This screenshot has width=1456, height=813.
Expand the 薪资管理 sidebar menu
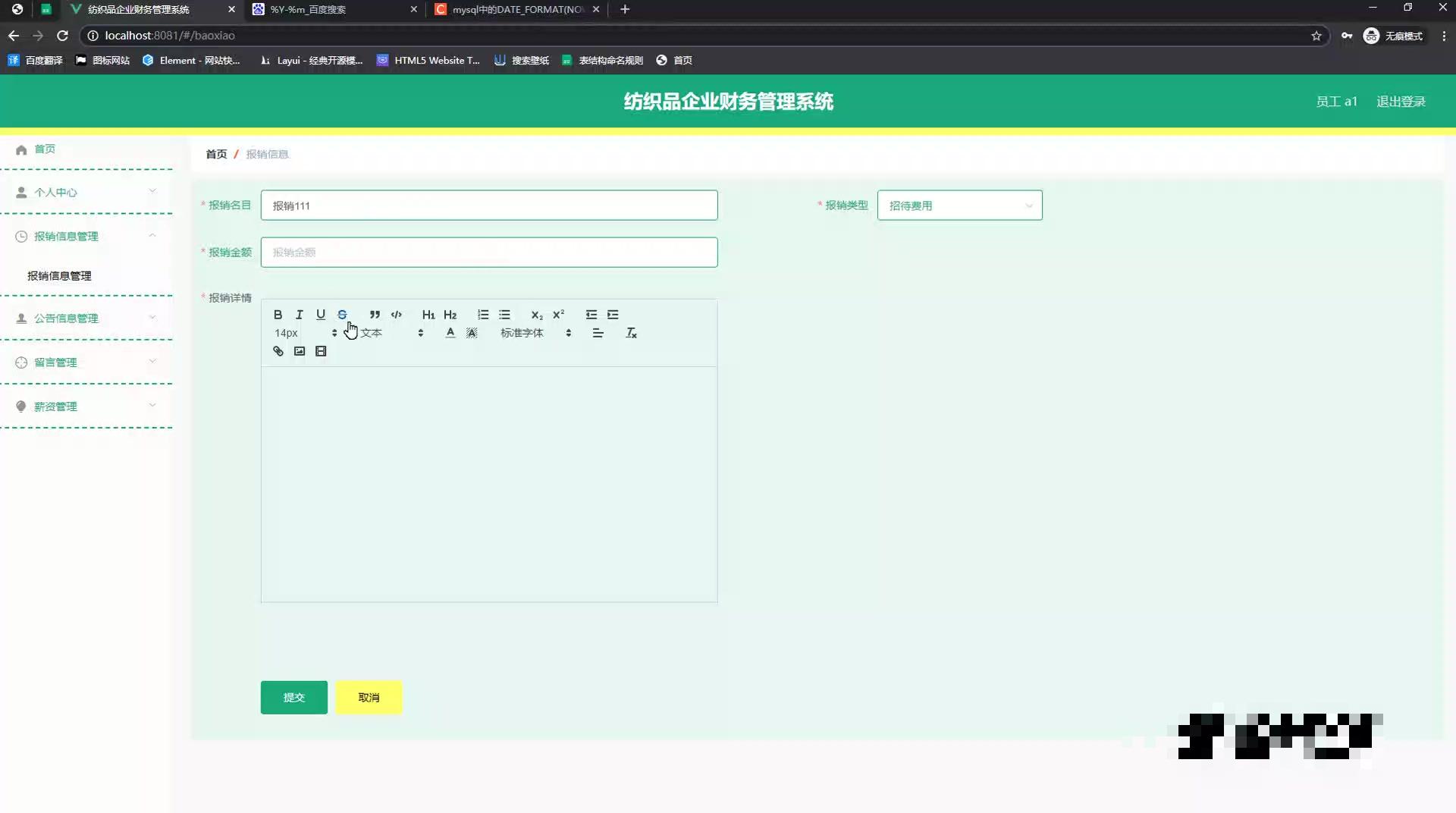click(x=86, y=406)
